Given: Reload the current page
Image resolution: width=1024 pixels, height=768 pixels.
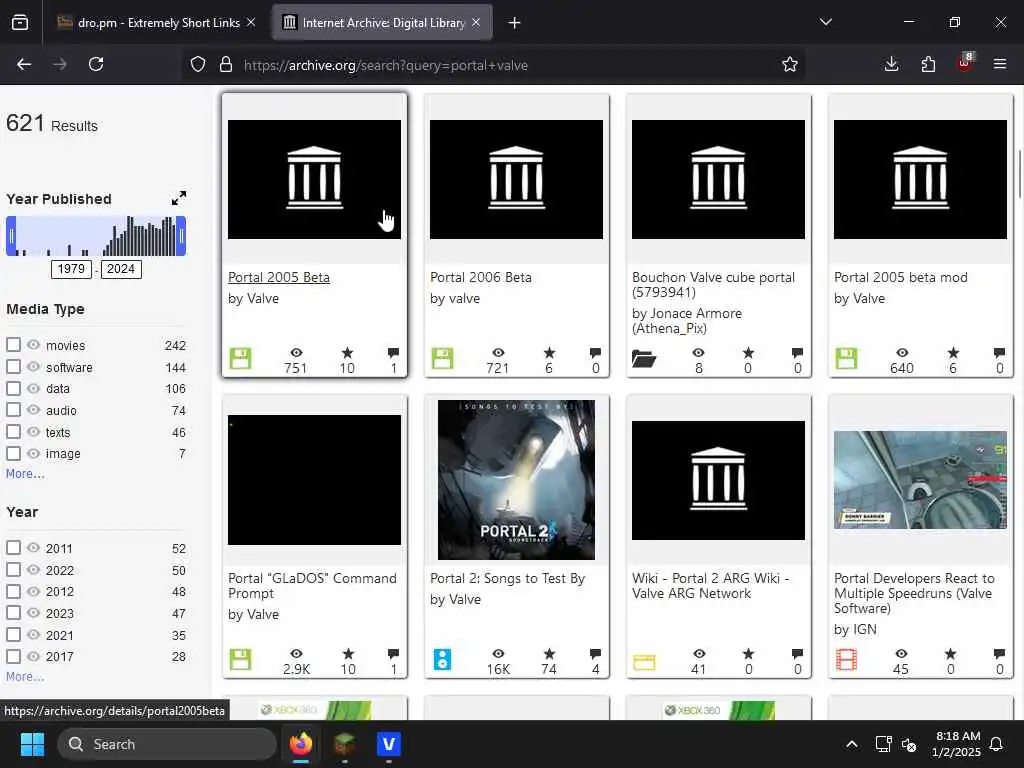Looking at the screenshot, I should pos(96,64).
